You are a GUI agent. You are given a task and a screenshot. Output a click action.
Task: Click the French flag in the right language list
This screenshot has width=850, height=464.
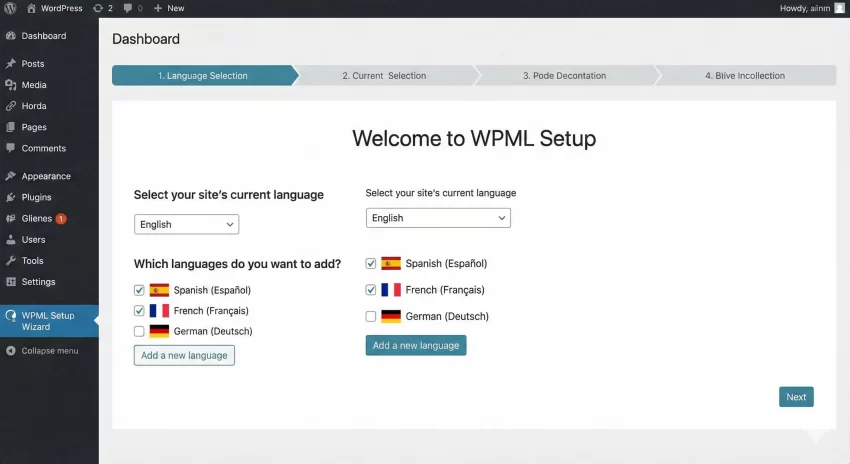click(x=391, y=290)
